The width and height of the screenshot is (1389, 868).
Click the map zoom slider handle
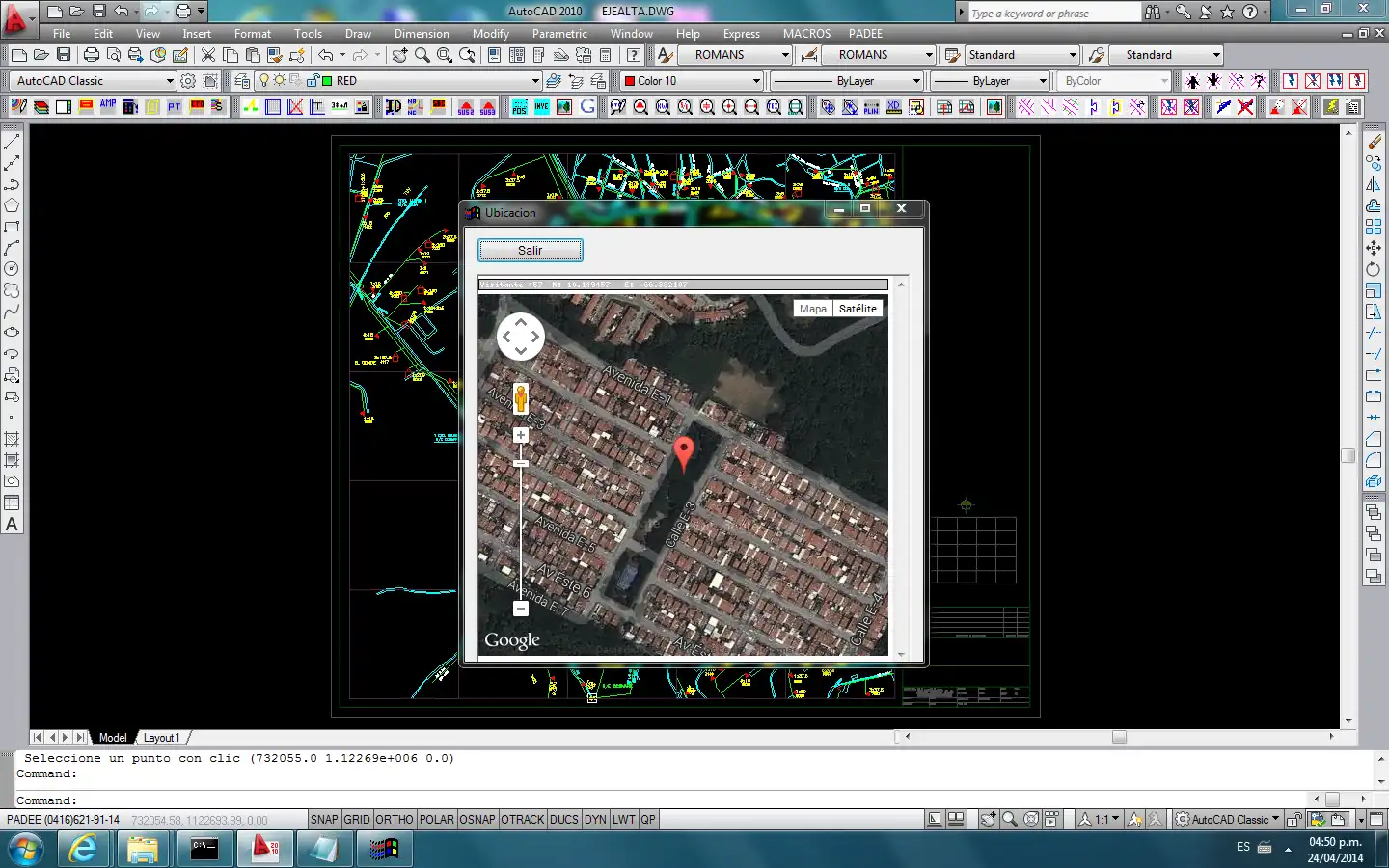[521, 464]
